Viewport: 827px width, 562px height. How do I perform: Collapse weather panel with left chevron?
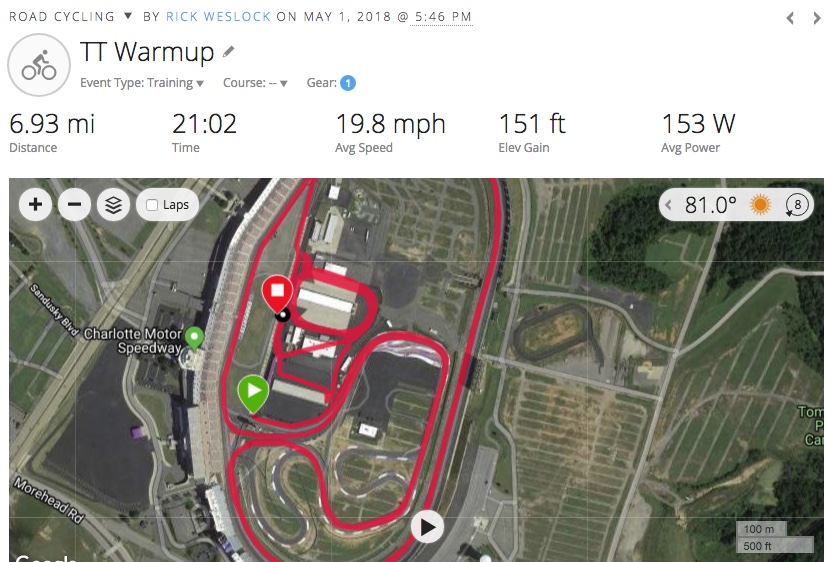point(668,205)
